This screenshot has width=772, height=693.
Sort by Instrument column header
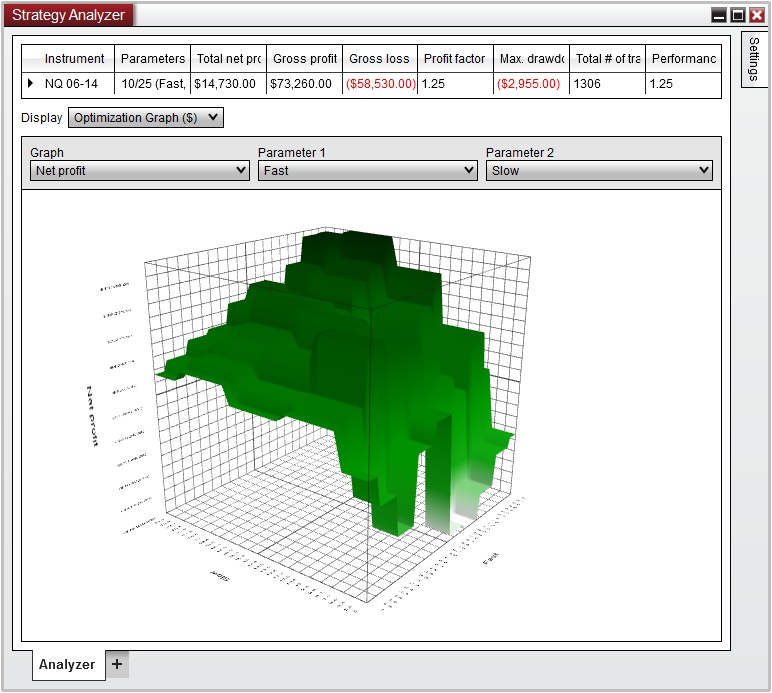pos(74,59)
